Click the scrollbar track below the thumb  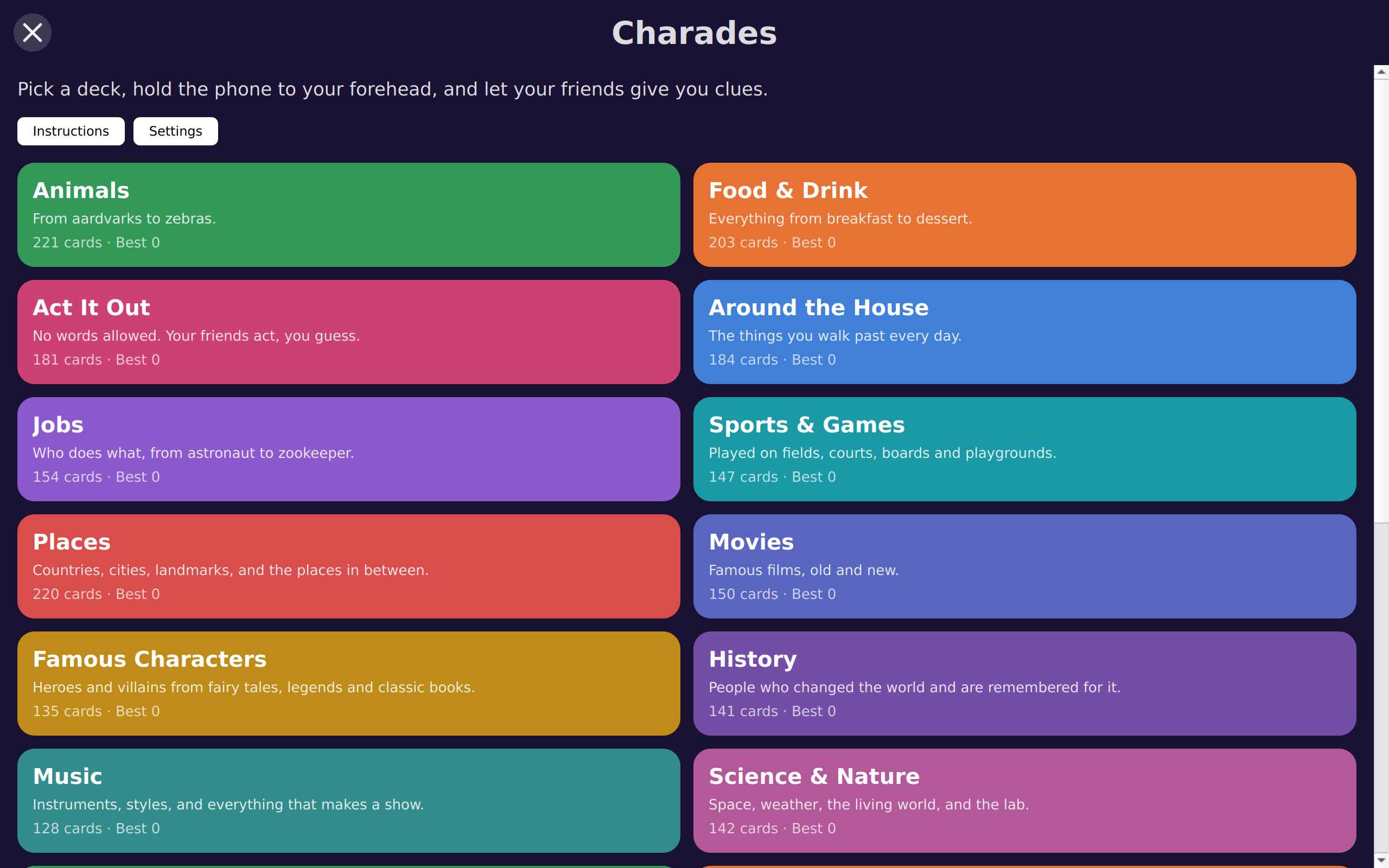pos(1381,688)
